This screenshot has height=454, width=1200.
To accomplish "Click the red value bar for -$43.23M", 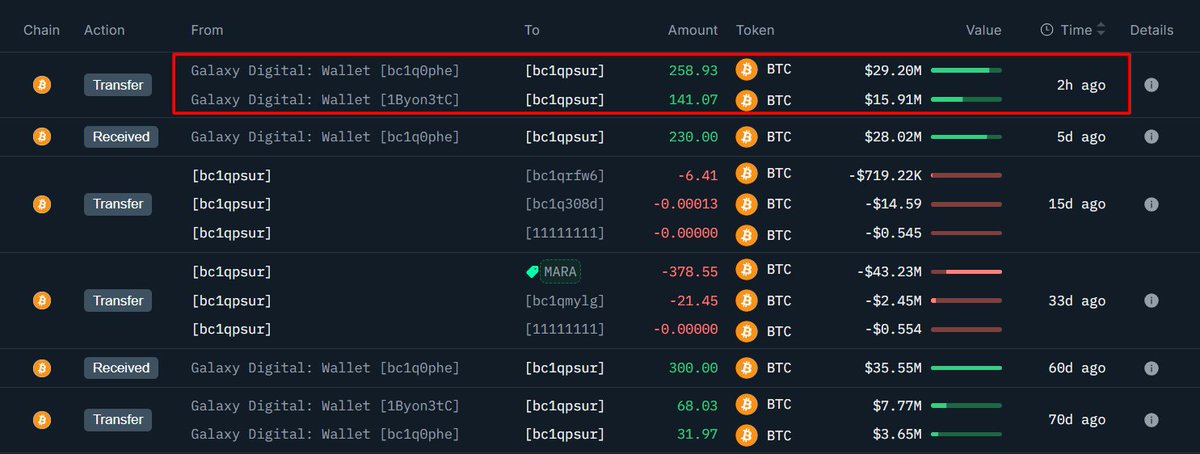I will (x=966, y=271).
